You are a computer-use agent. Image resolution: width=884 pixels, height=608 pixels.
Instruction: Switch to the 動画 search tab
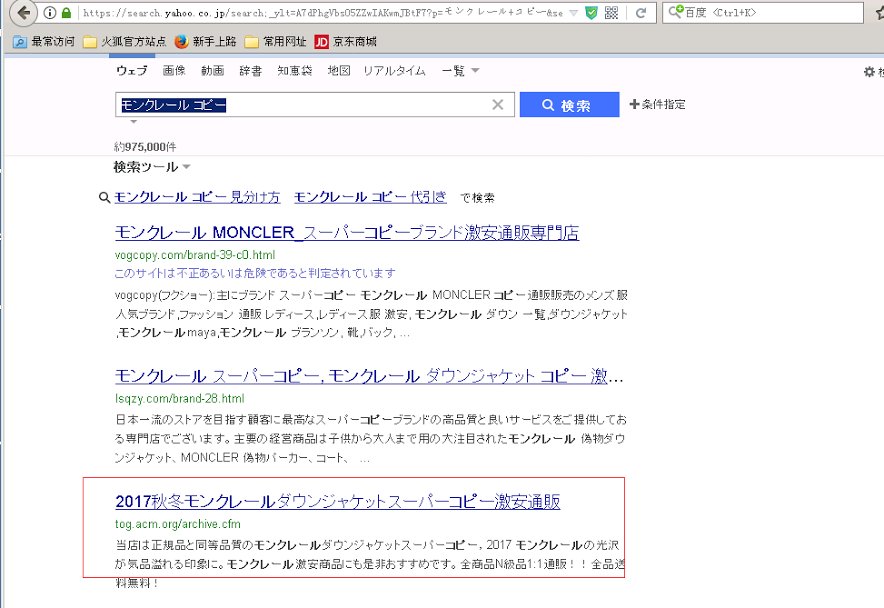click(213, 71)
